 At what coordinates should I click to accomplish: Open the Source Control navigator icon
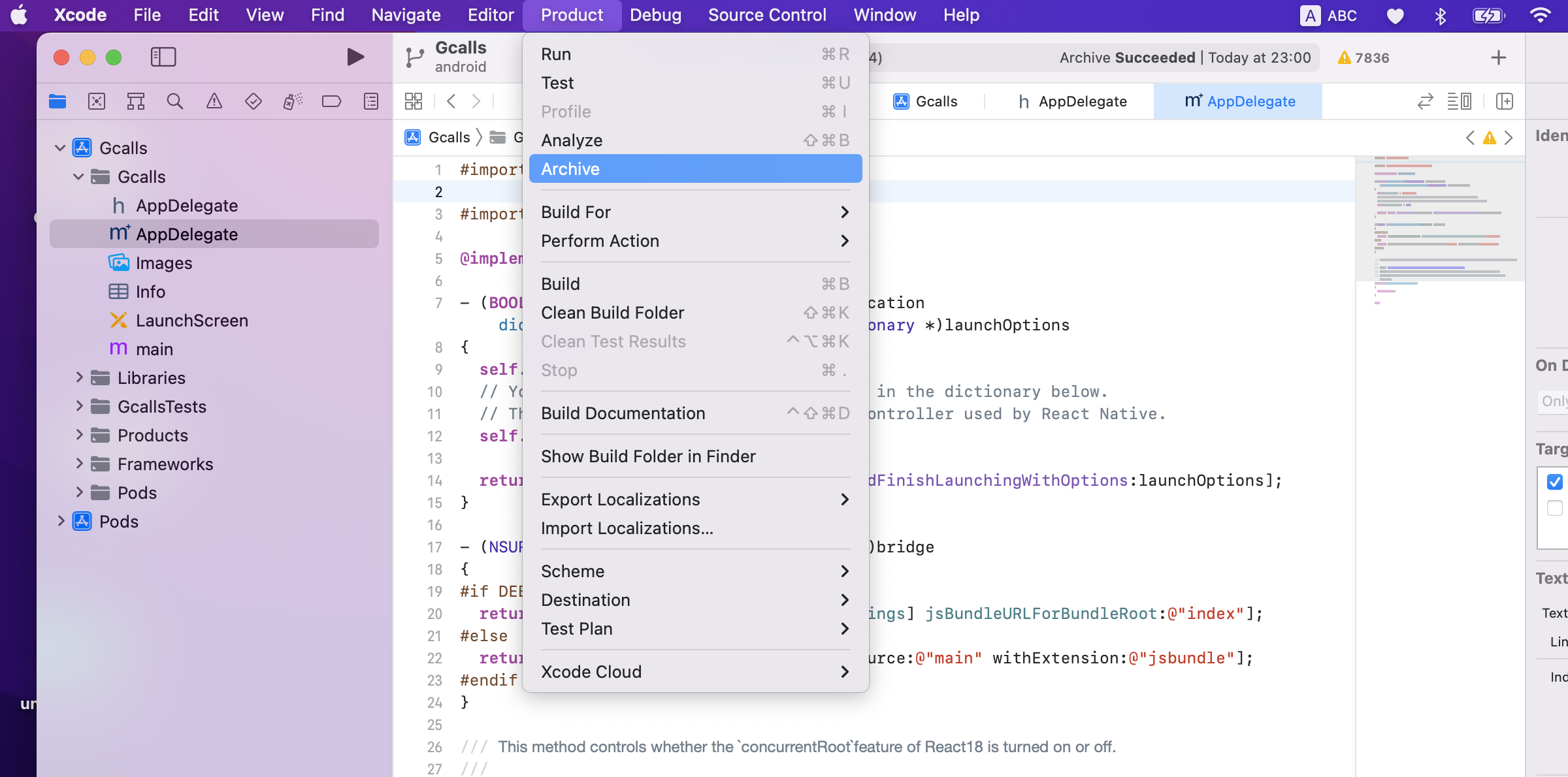point(97,101)
